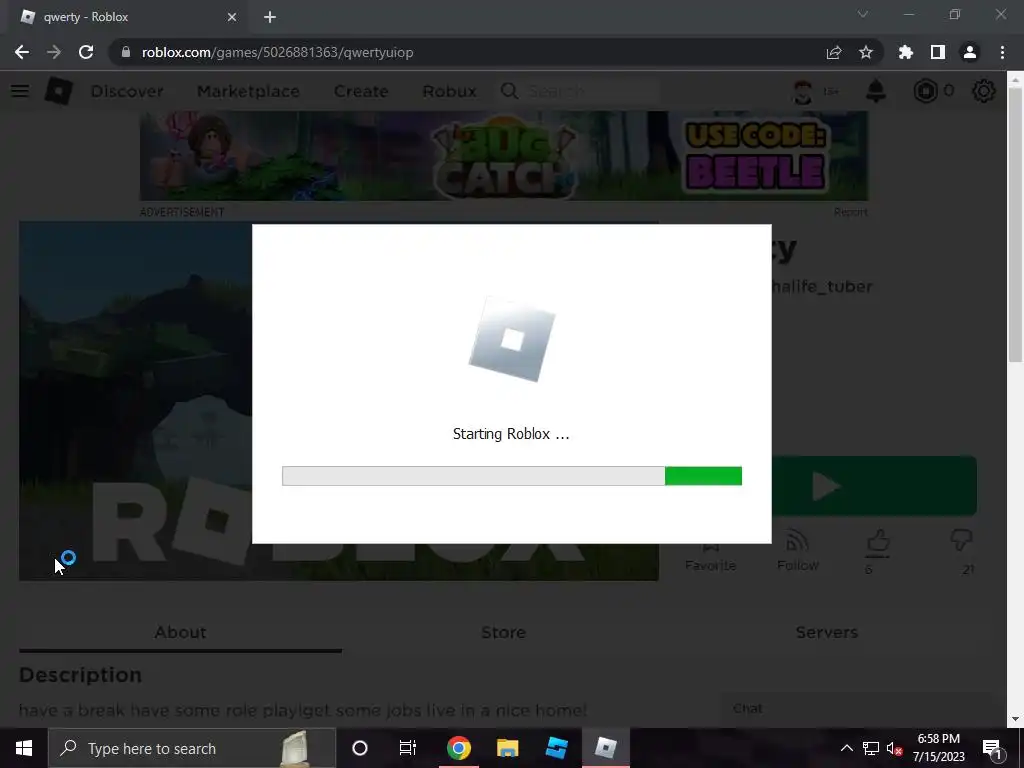
Task: Open the Discover page
Action: (x=127, y=91)
